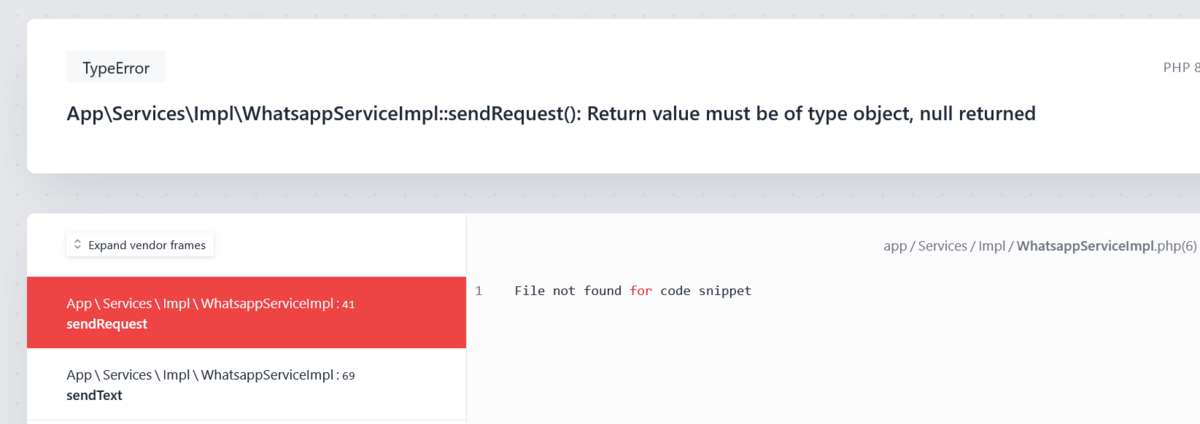Click the bold sendRequest method name in frame
1200x424 pixels.
coord(107,324)
